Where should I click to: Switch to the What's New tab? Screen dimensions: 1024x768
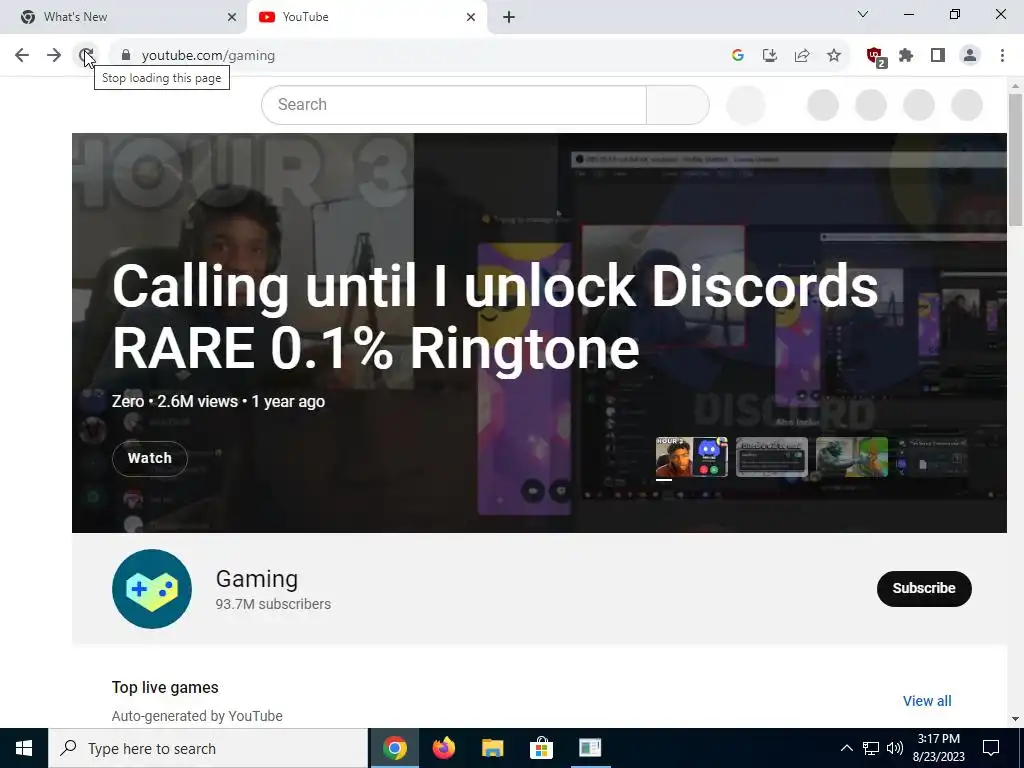pyautogui.click(x=124, y=17)
